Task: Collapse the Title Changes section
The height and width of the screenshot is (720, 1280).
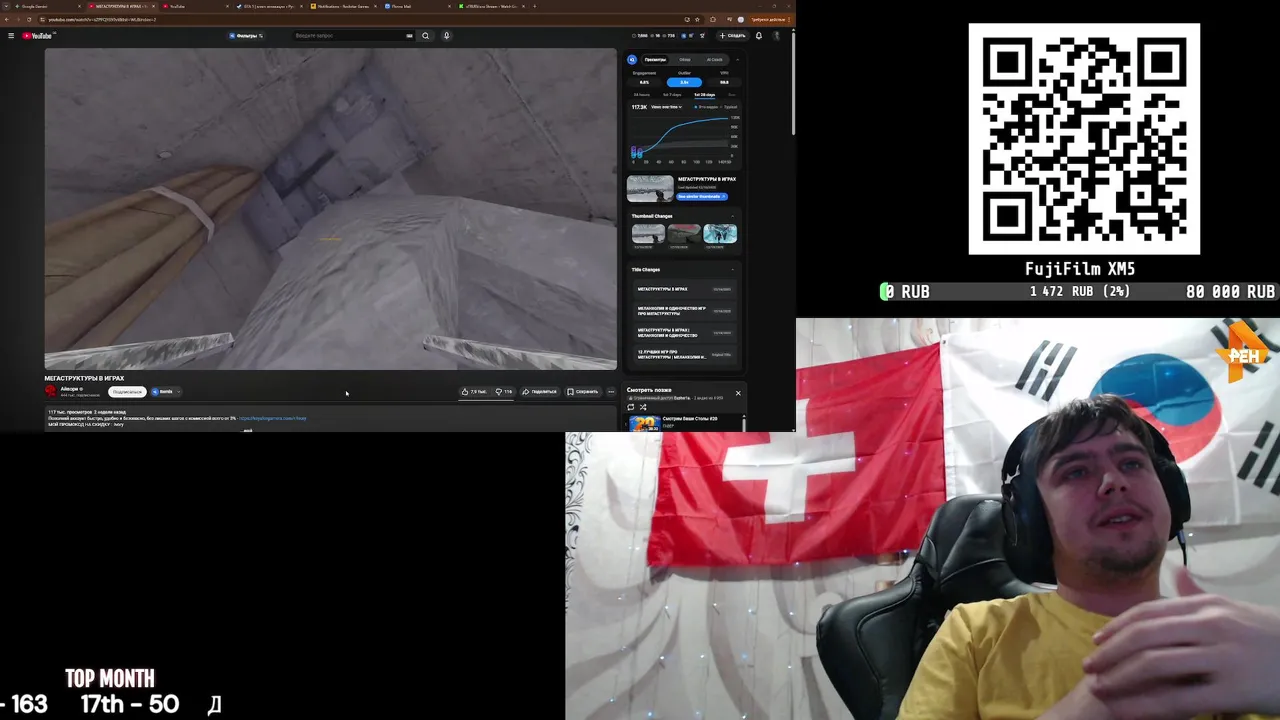Action: coord(732,269)
